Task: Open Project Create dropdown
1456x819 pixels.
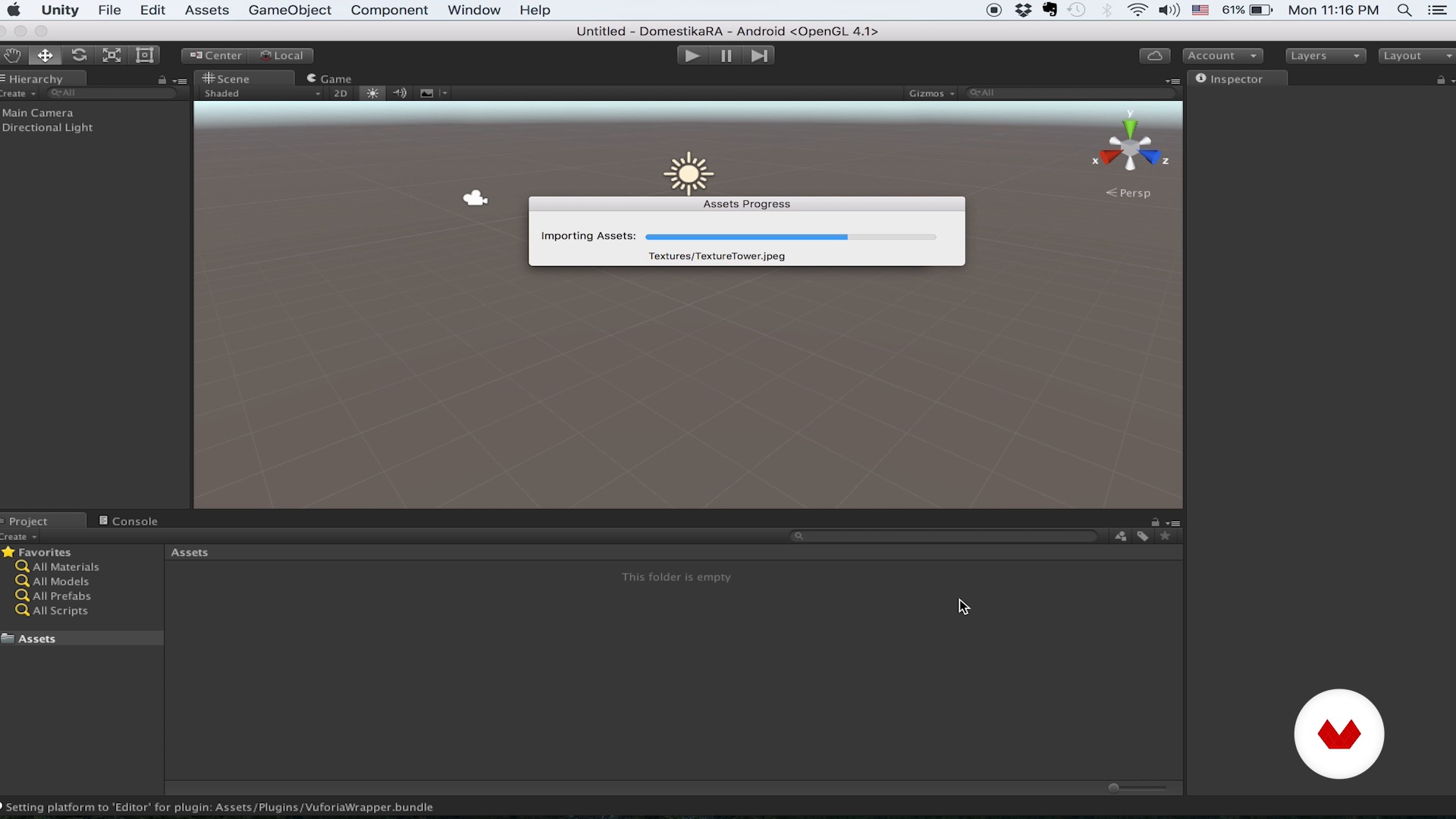Action: [17, 536]
